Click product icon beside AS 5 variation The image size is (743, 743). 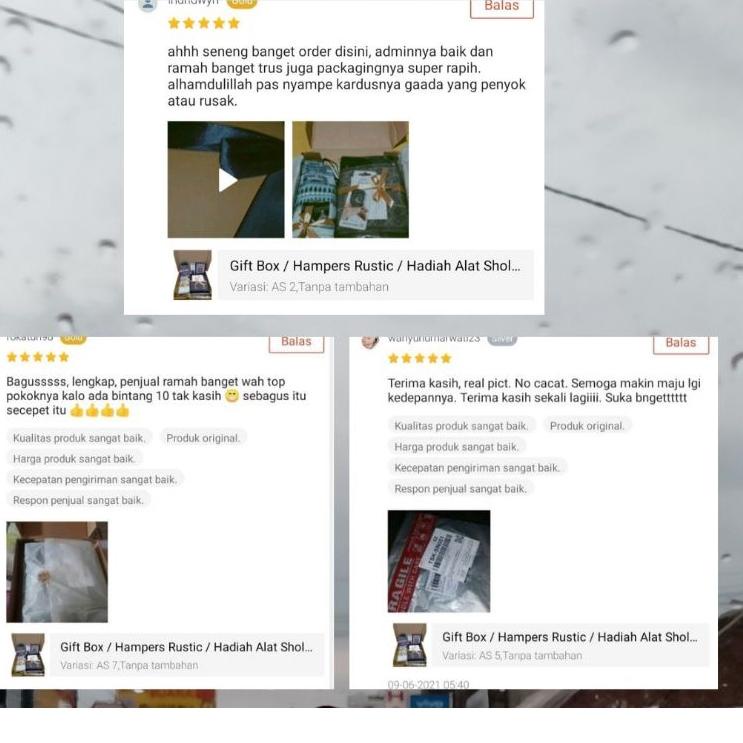tap(410, 645)
